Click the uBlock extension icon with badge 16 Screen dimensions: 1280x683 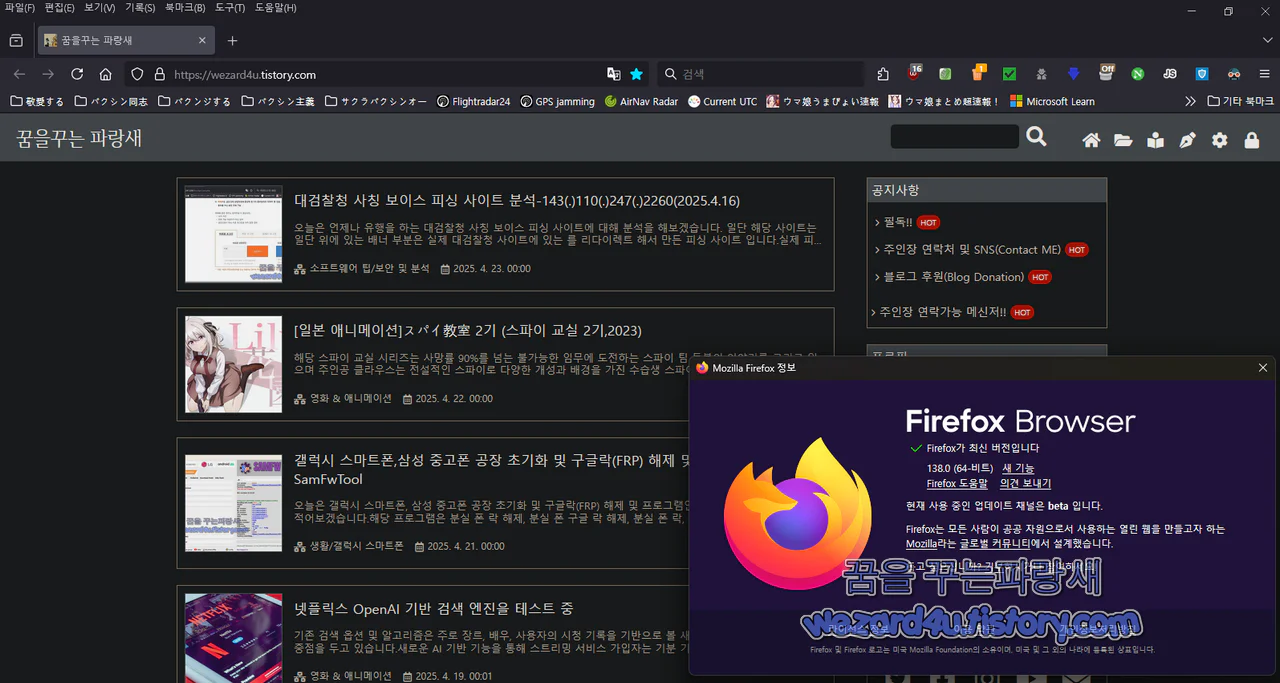[915, 73]
